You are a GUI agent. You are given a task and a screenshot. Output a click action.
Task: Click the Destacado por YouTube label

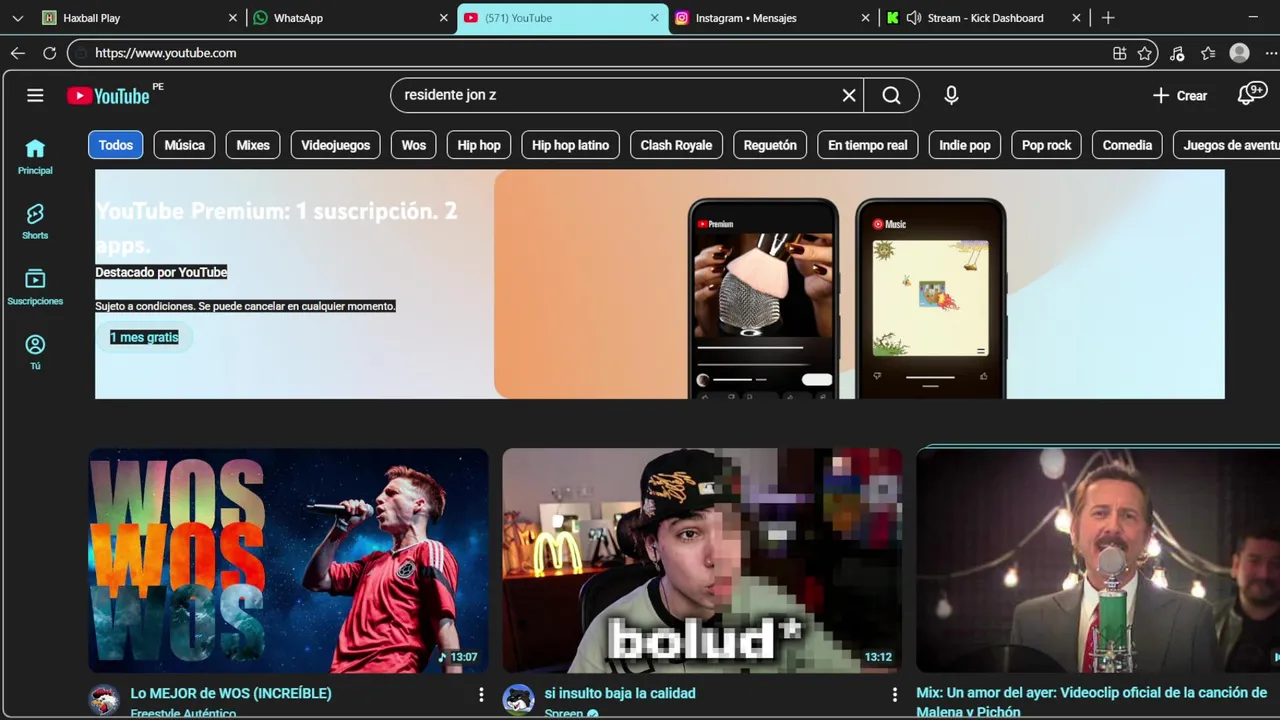pos(161,272)
